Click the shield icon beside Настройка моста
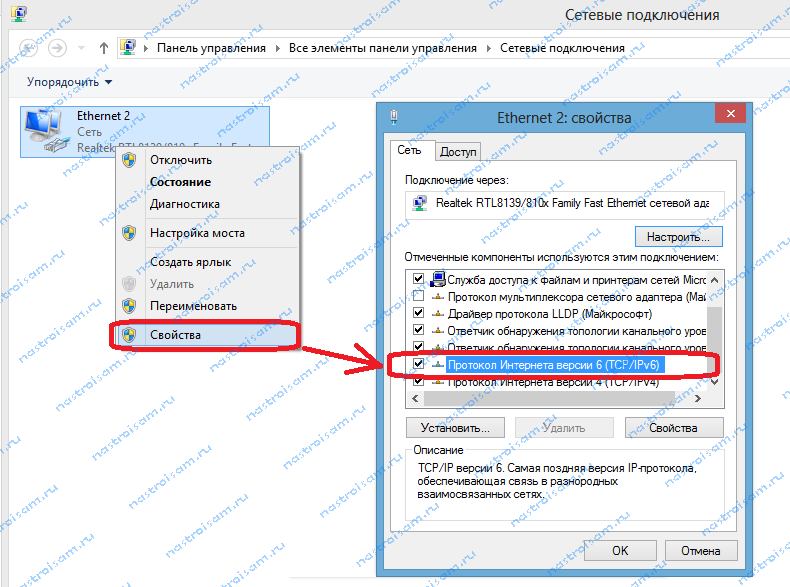Viewport: 790px width, 587px height. 129,233
